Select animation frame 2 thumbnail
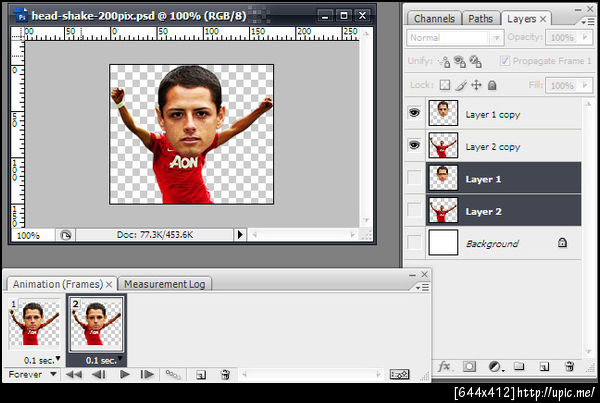The width and height of the screenshot is (600, 403). [96, 325]
